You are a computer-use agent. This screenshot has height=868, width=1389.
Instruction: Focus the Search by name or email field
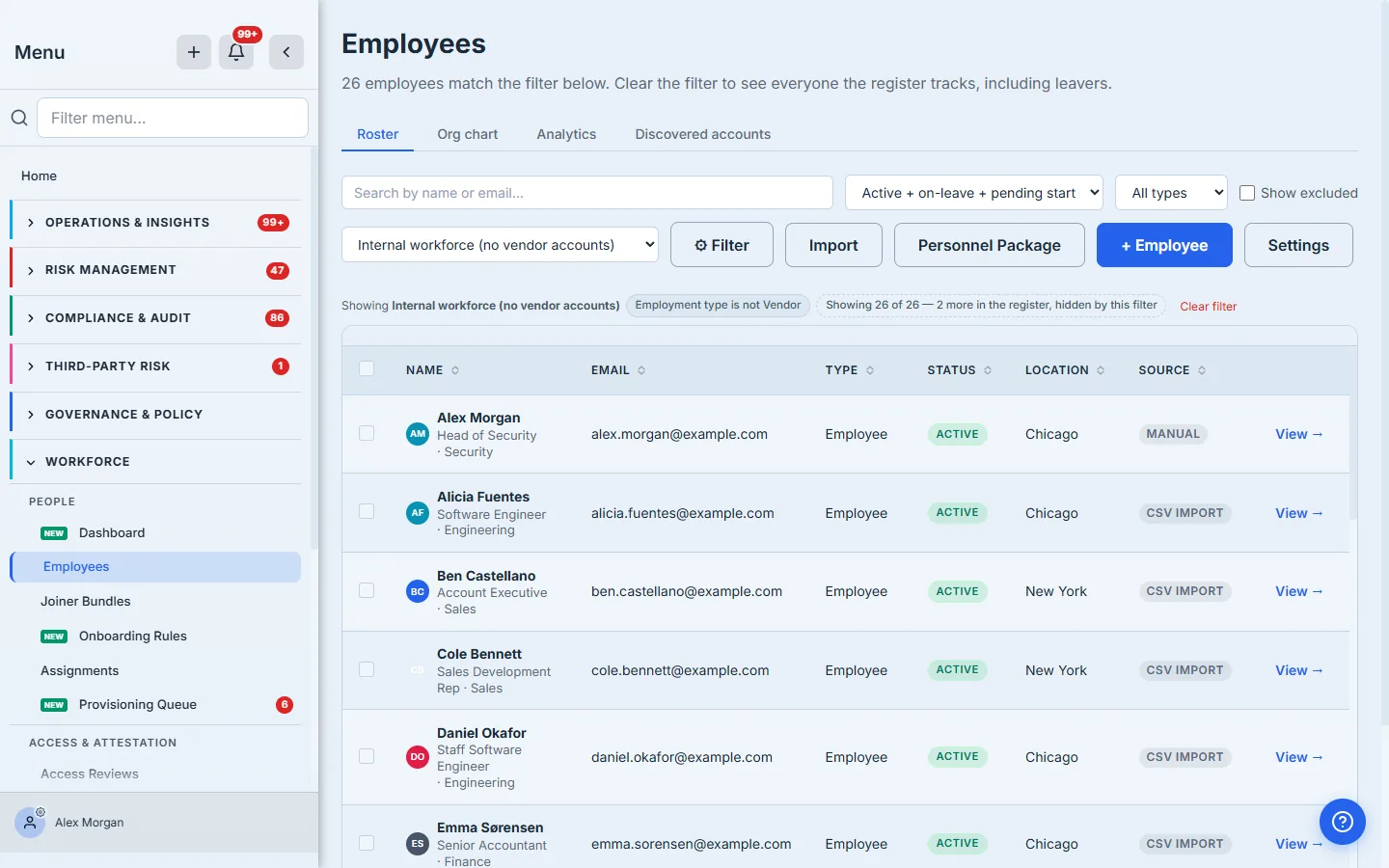click(x=587, y=193)
